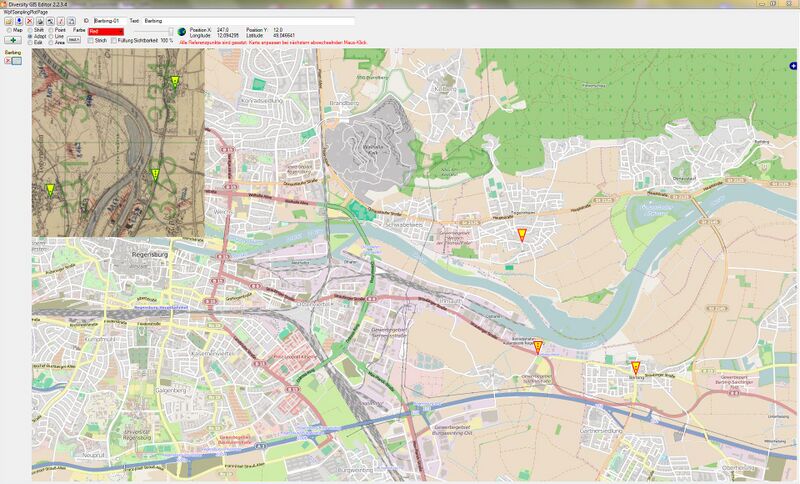This screenshot has width=800, height=484.
Task: Open the red Farbe color dropdown
Action: tap(106, 32)
